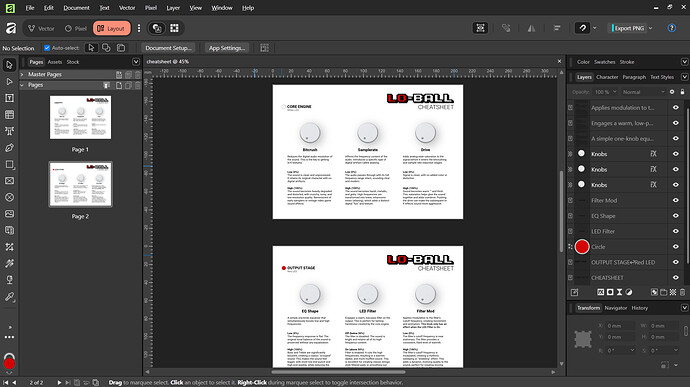Viewport: 690px width, 387px height.
Task: Open the File menu
Action: [x=29, y=8]
